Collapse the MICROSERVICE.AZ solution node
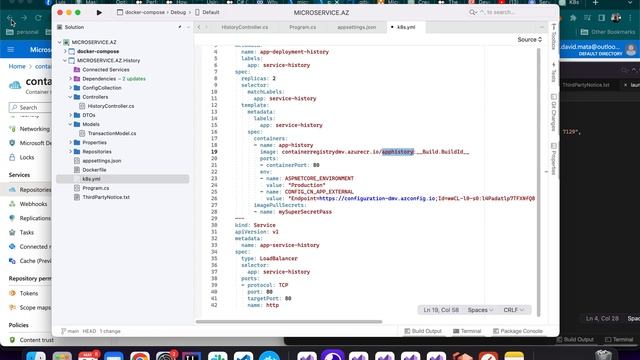640x360 pixels. tap(60, 42)
